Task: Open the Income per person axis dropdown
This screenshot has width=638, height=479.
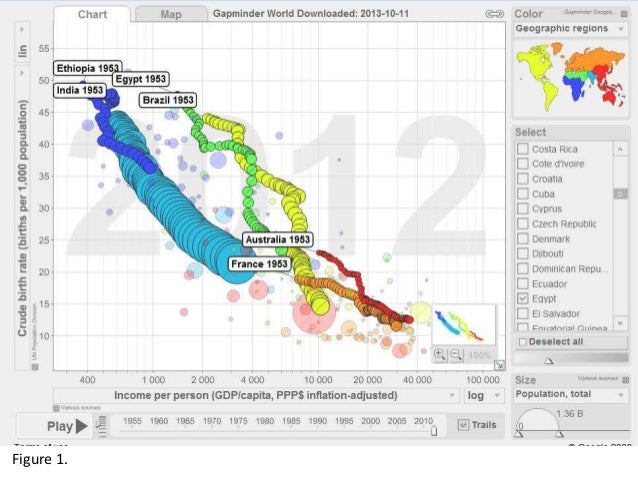Action: 256,395
